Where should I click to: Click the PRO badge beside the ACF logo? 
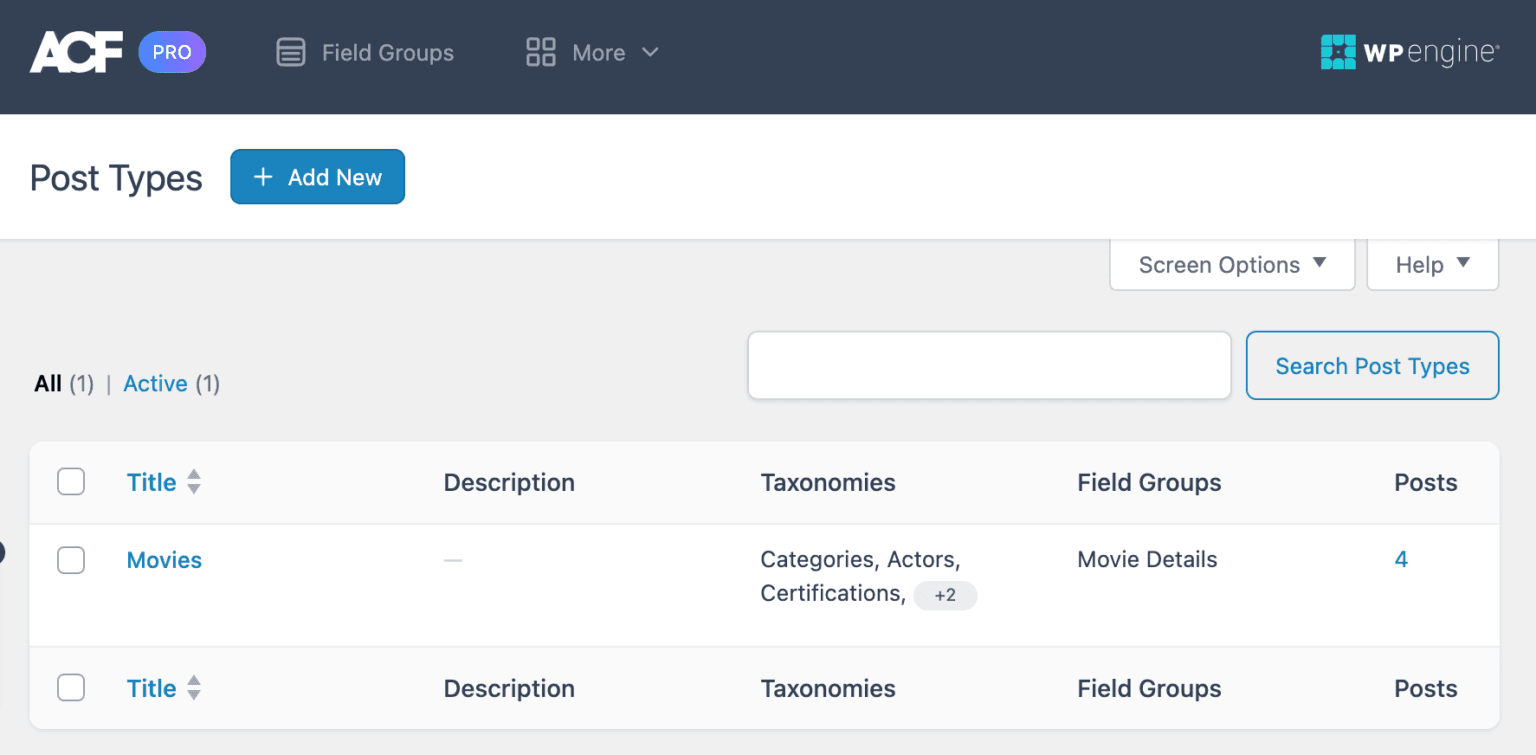[x=171, y=52]
